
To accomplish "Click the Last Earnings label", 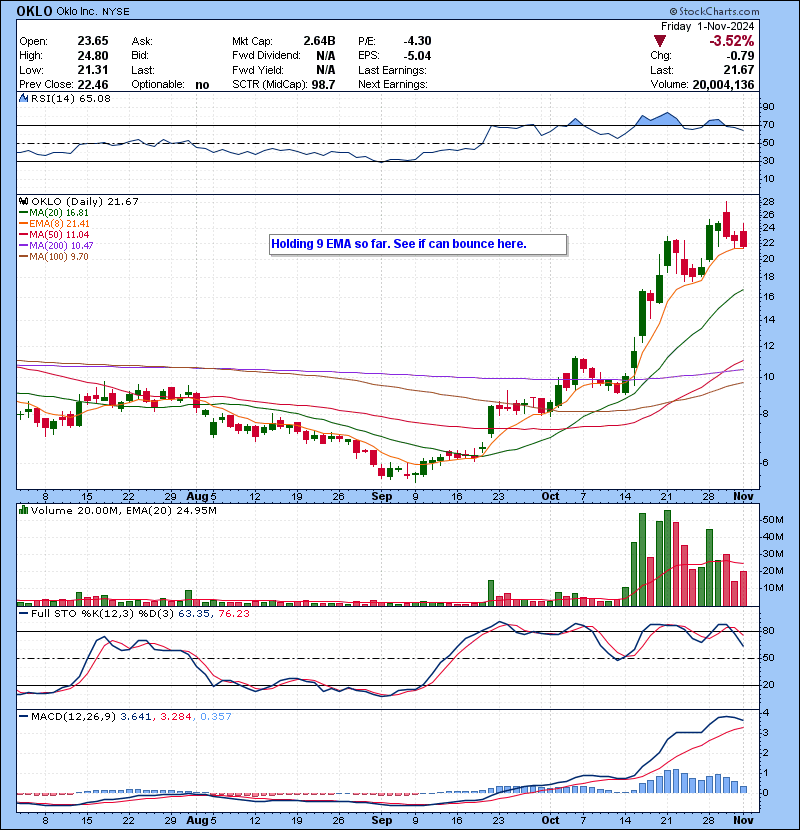I will [392, 70].
